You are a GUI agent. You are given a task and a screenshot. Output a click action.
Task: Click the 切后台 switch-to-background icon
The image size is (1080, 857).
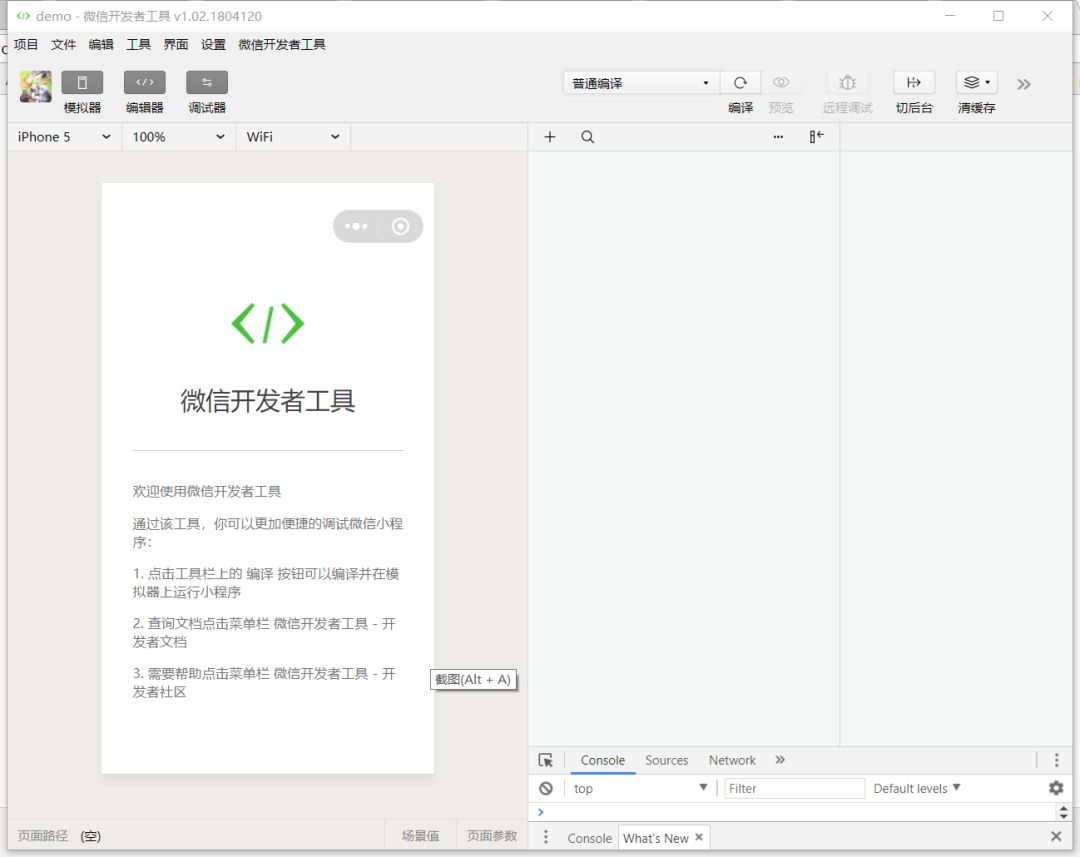coord(914,83)
